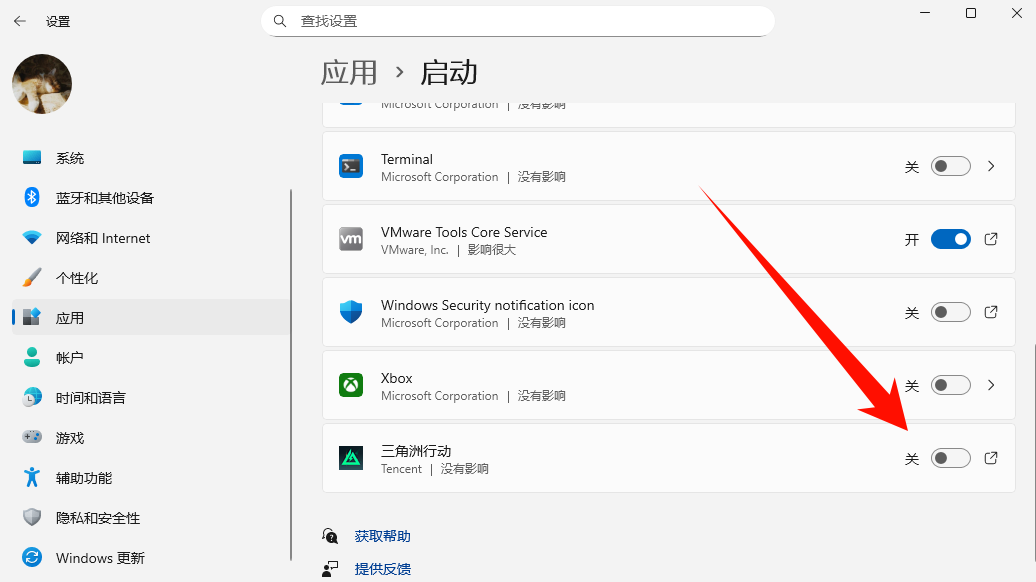Click the Xbox app icon
Screen dimensions: 1036x582
tap(350, 385)
